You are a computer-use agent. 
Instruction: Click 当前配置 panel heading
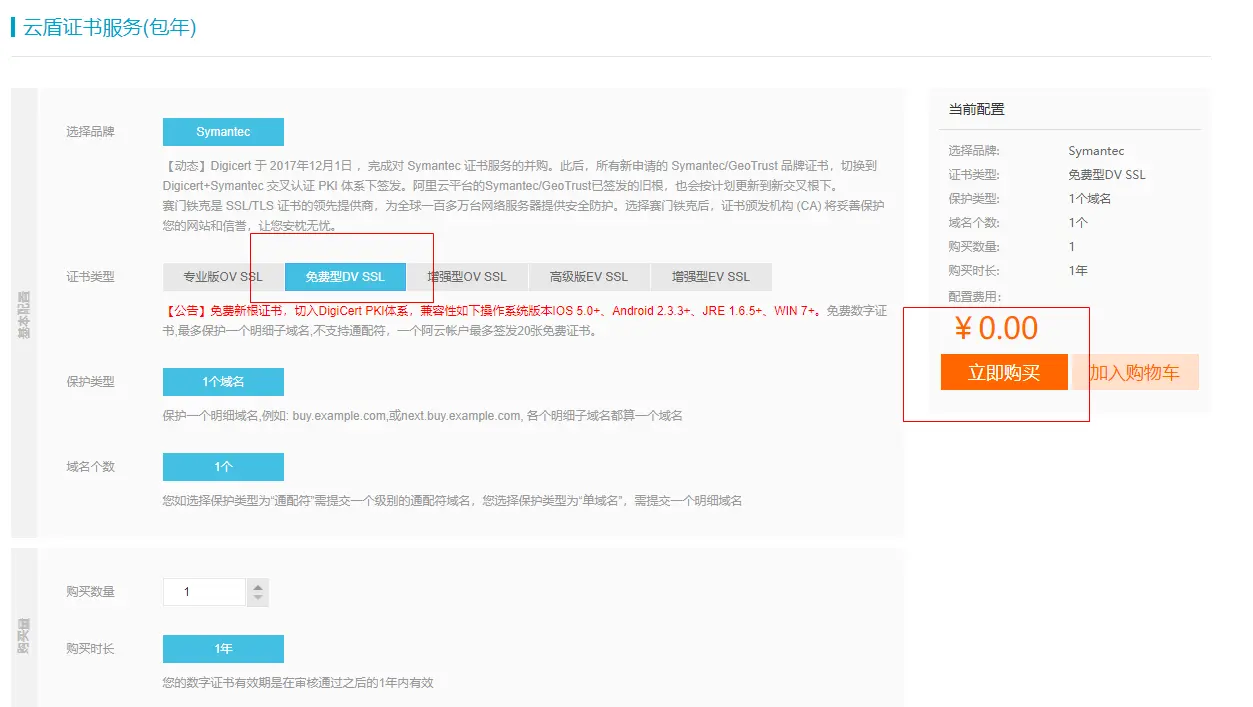[x=977, y=109]
